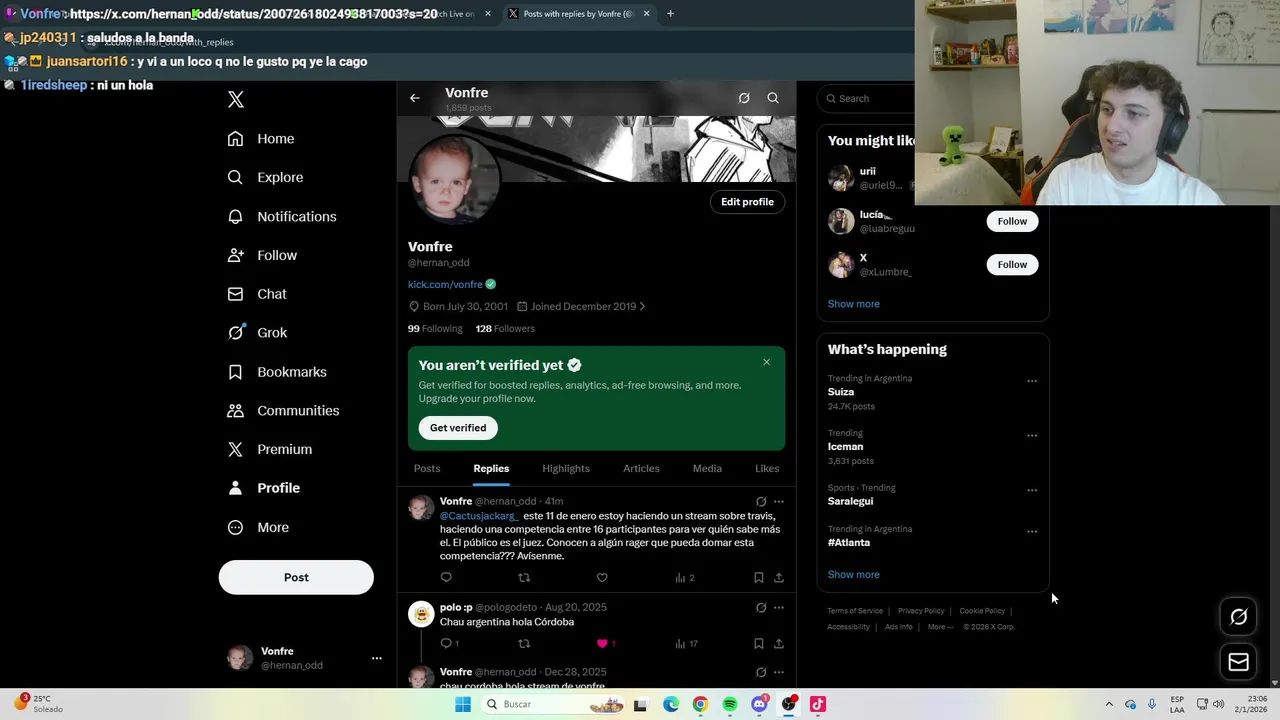Open more options for Iceman trend

(x=1032, y=436)
